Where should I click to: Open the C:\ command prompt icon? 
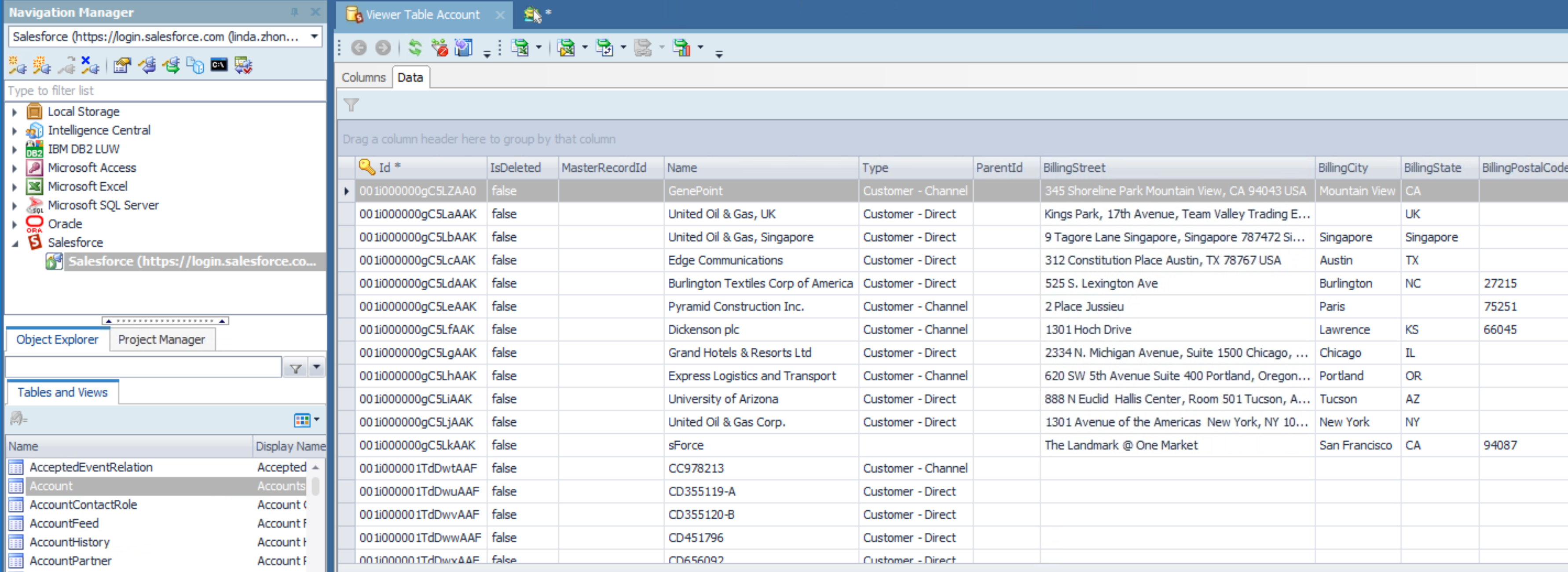pos(219,65)
